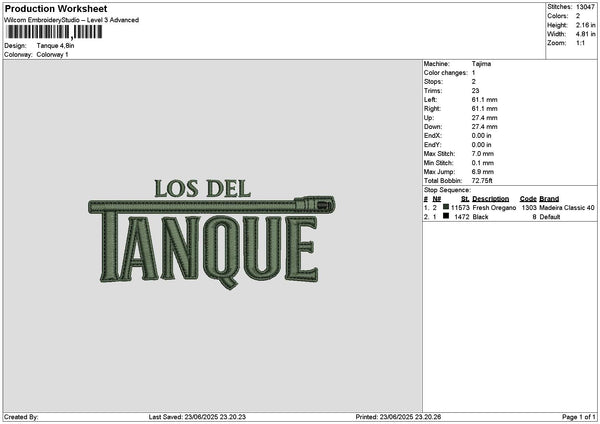Click the Down value '27.4 mm'

point(485,127)
